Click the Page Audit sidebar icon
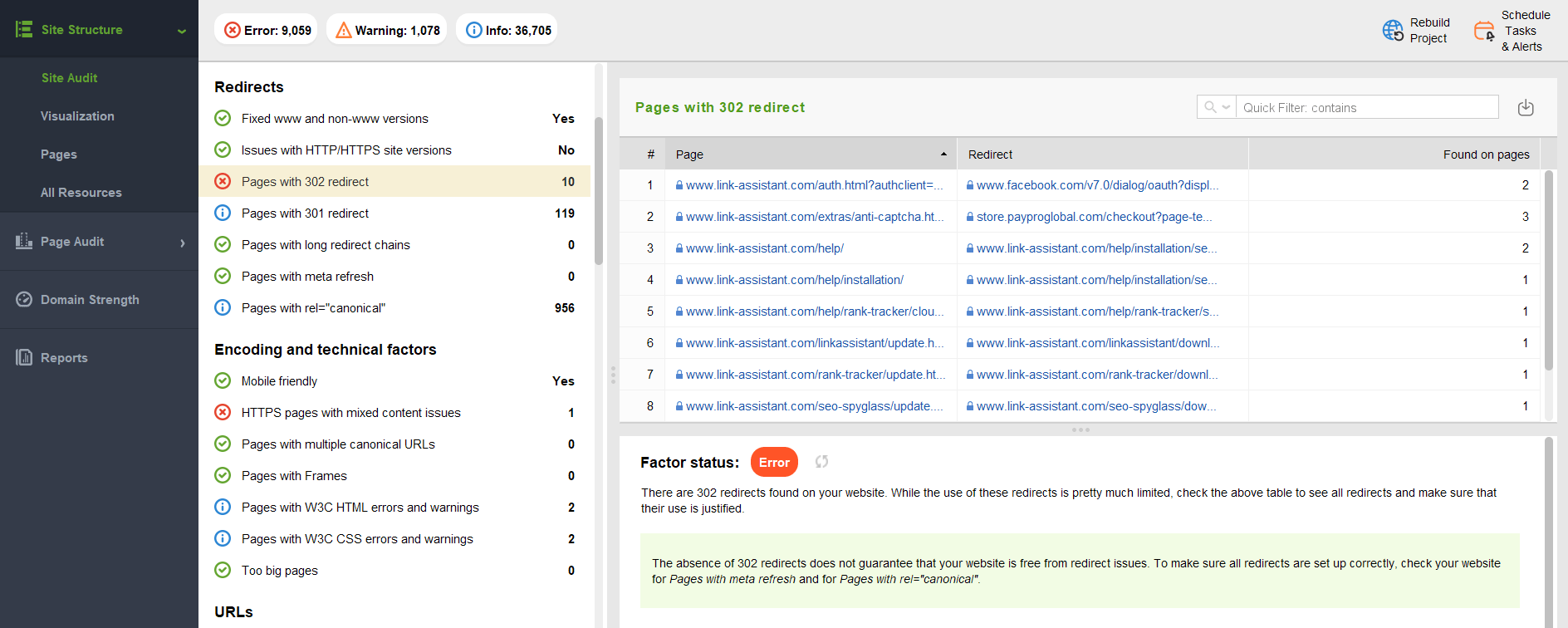 coord(24,241)
